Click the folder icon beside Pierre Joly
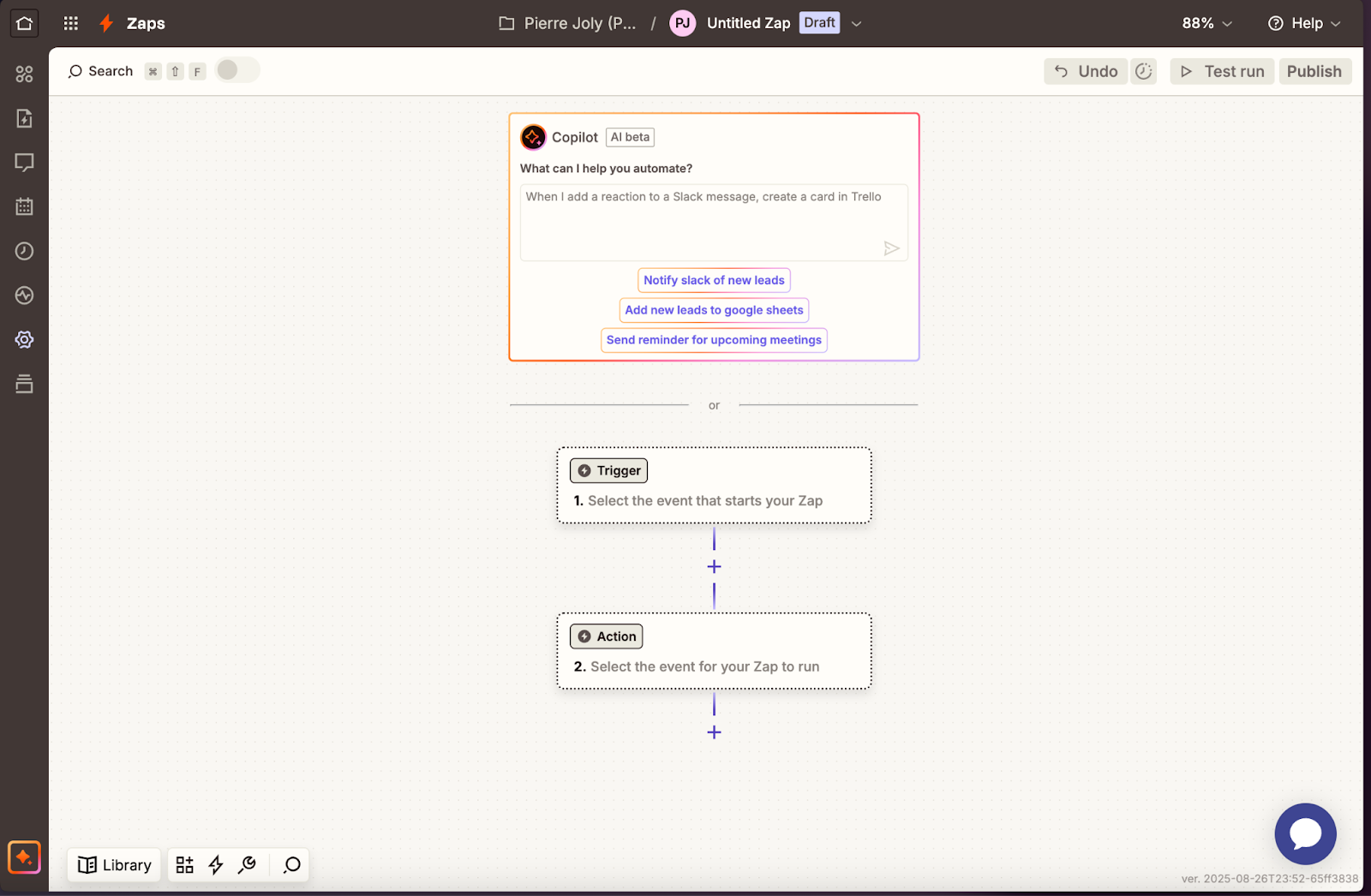Screen dimensions: 1371x896 pos(506,23)
